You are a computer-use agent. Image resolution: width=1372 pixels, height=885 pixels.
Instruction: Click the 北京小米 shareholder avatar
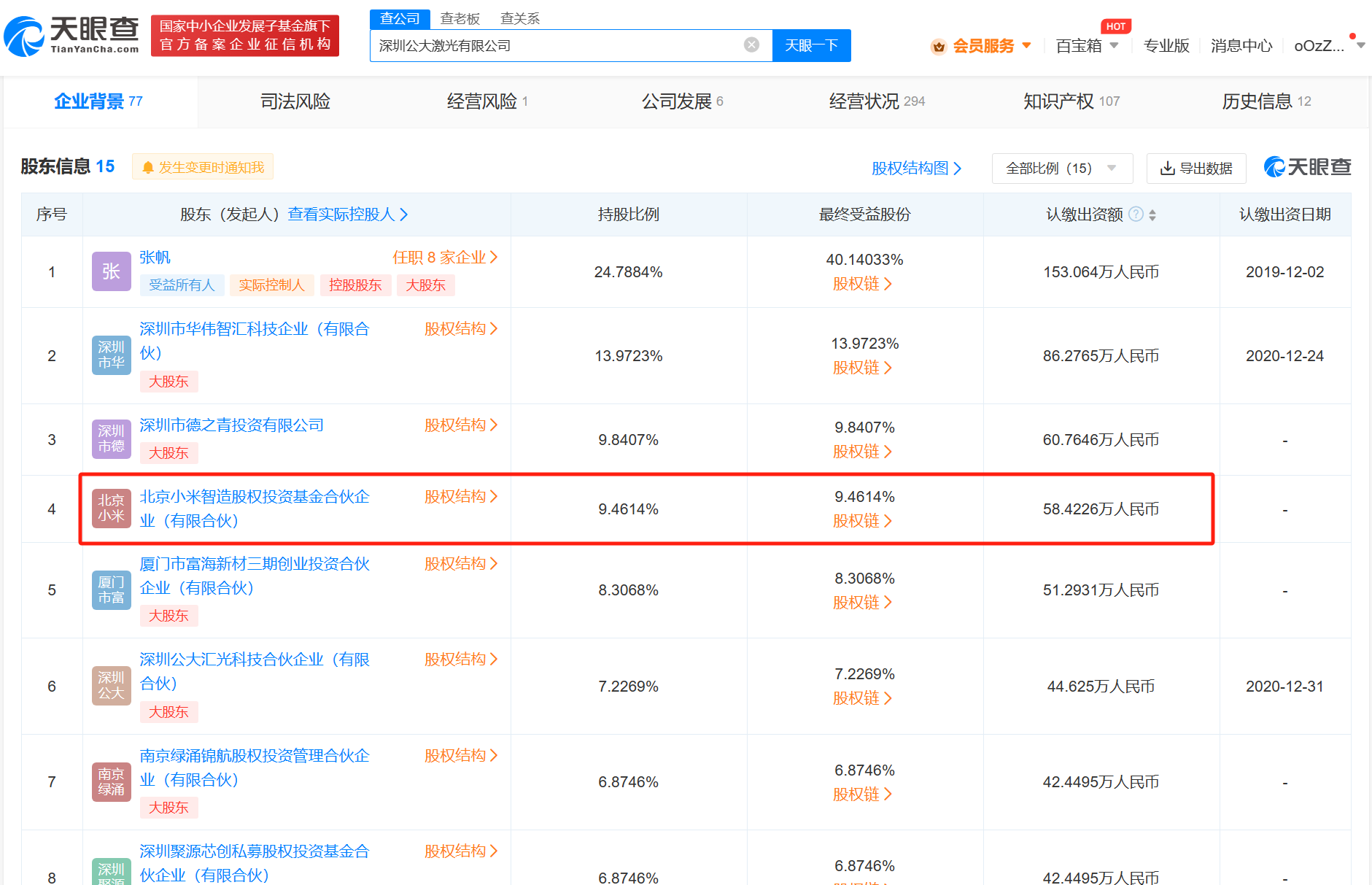pos(111,509)
